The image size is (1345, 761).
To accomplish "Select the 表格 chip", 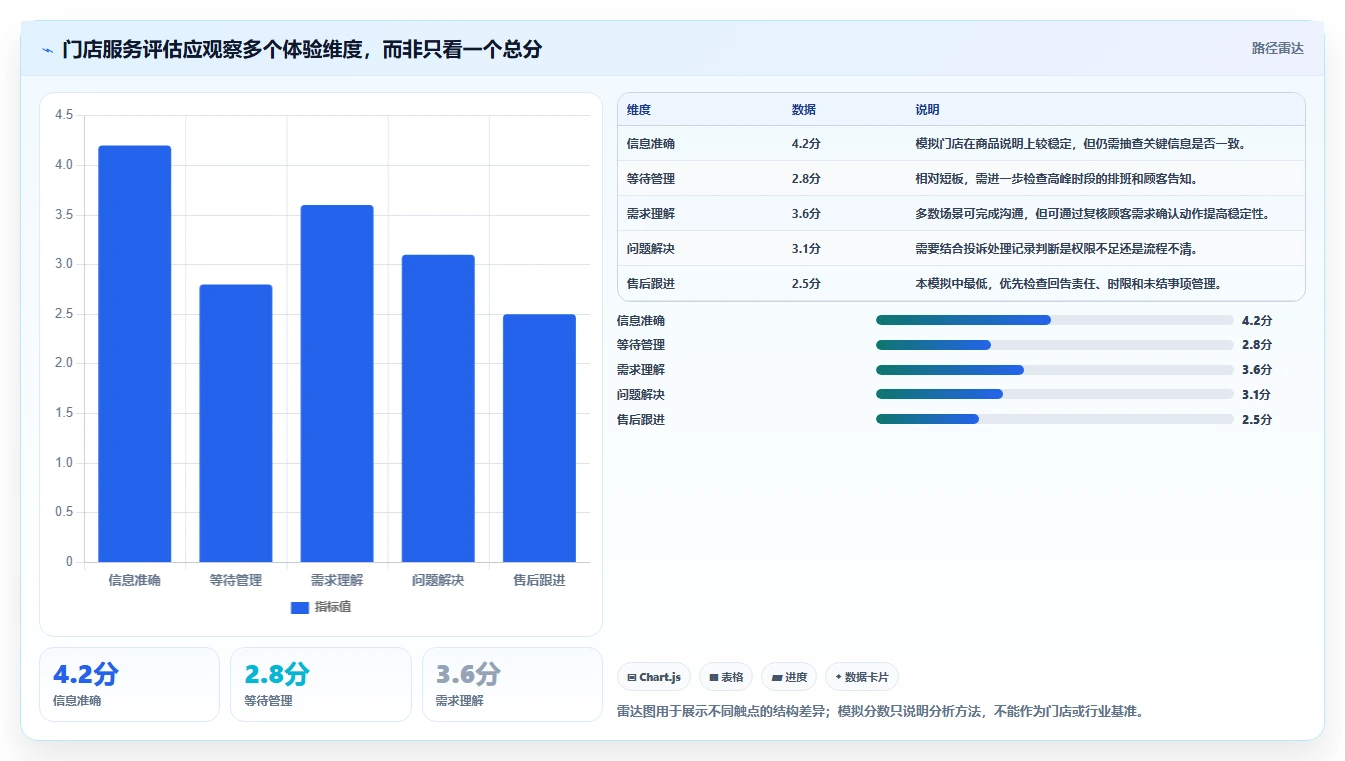I will (726, 677).
